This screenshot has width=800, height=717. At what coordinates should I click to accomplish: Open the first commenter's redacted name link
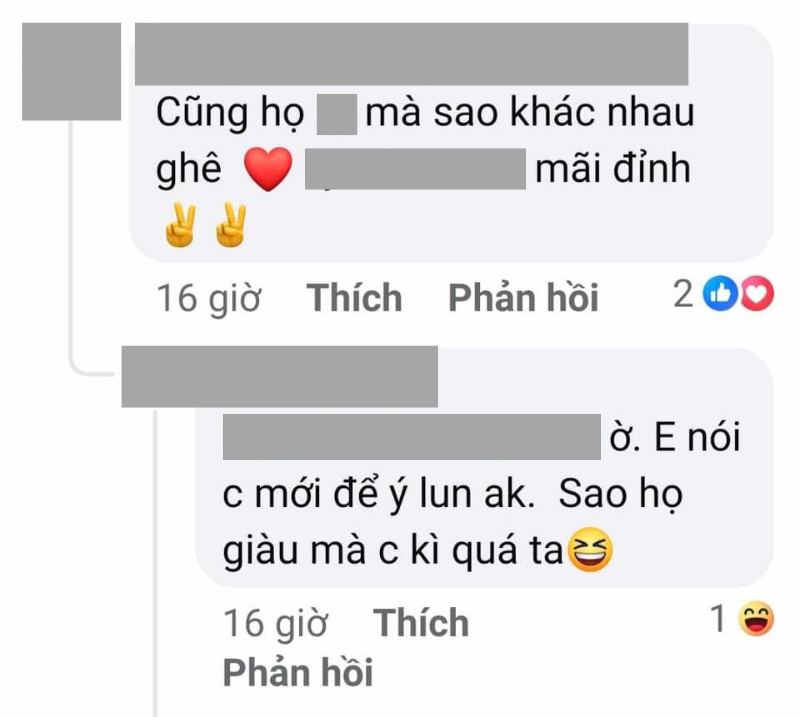411,54
